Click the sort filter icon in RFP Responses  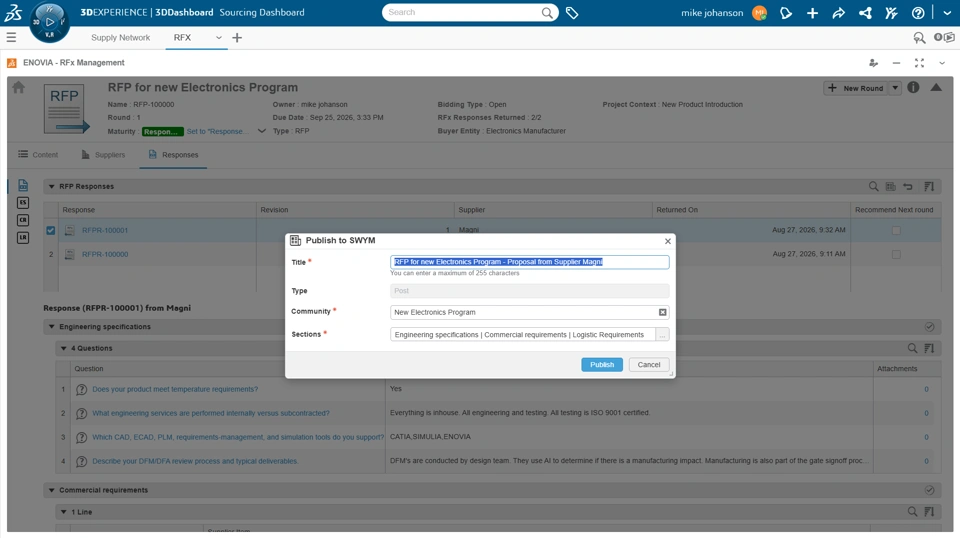click(x=929, y=187)
